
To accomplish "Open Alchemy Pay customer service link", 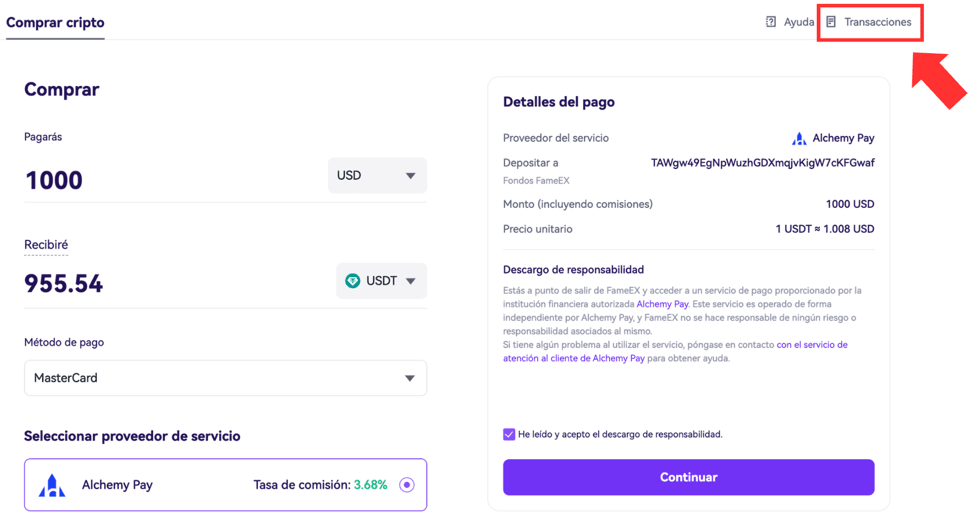I will (x=675, y=352).
